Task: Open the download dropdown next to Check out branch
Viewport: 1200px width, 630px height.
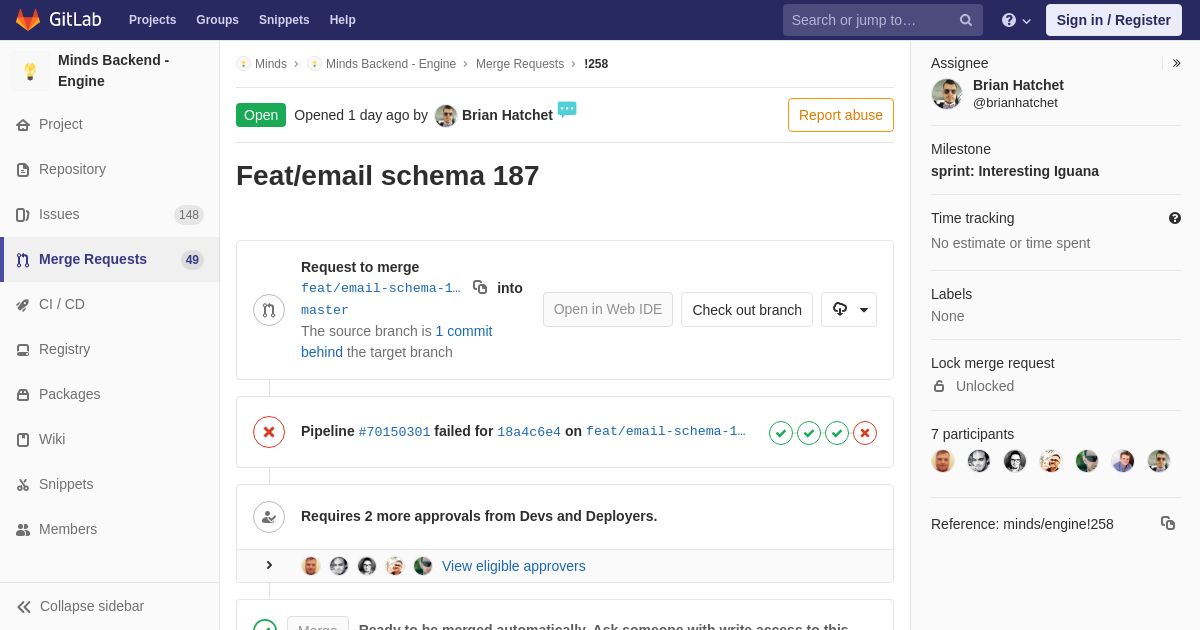Action: (x=849, y=310)
